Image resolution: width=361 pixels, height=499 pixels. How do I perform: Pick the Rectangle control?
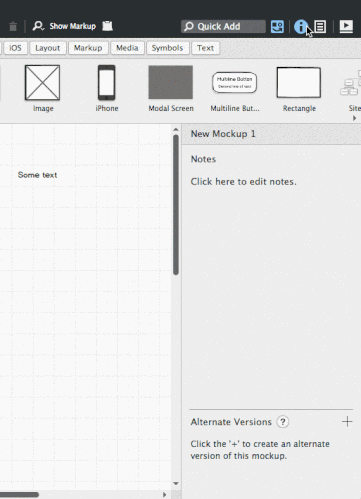299,82
